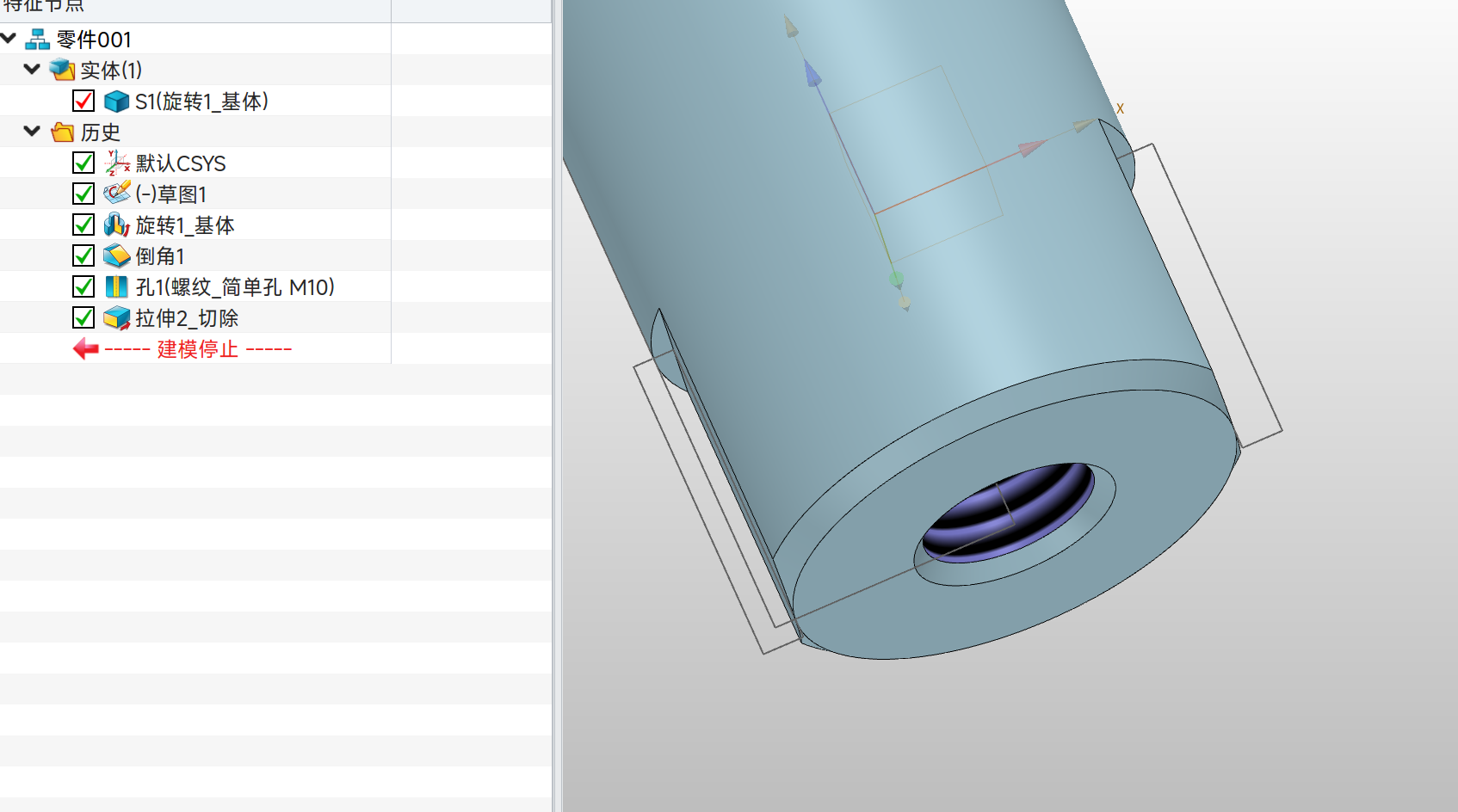Select the 实体(1) label

click(x=111, y=71)
